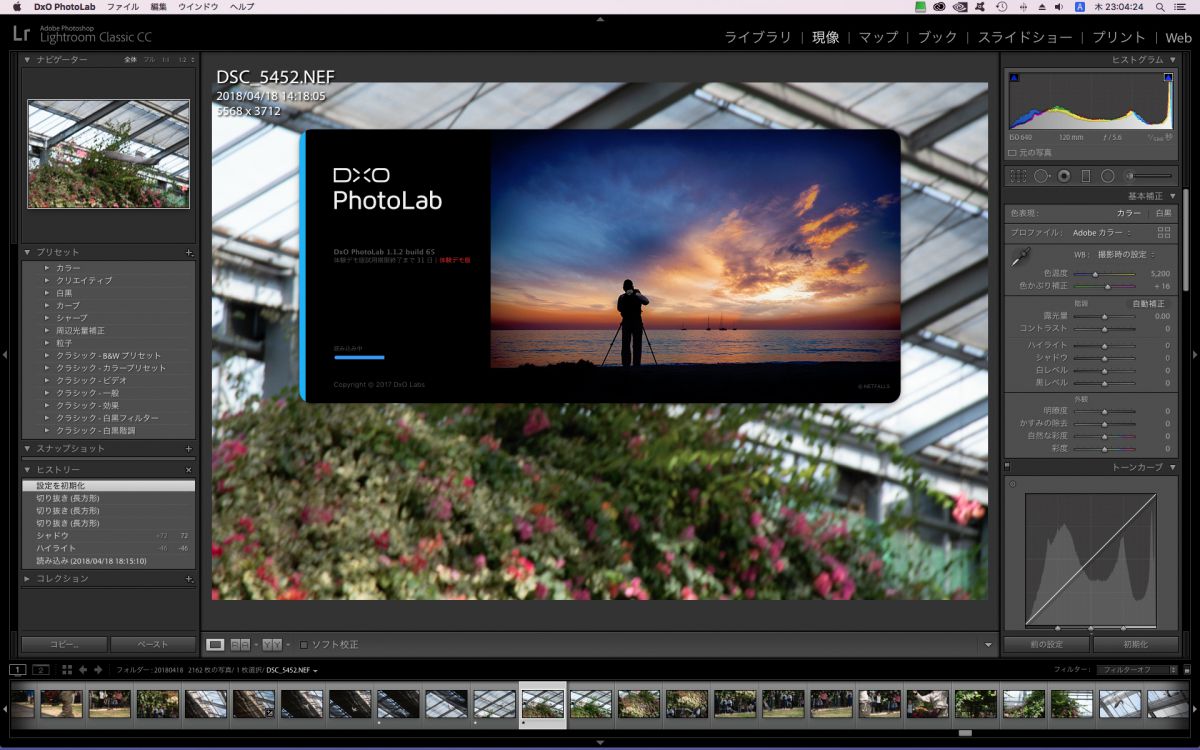Screen dimensions: 1200x750
Task: Open Creative Cloud icon in menu bar
Action: (x=939, y=6)
